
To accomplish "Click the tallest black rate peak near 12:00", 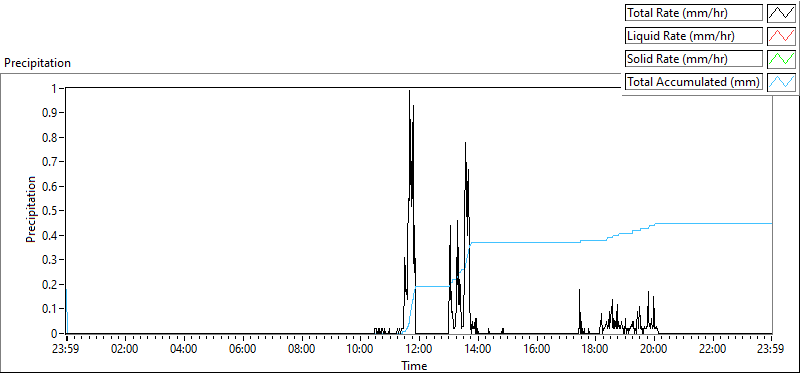I will 409,92.
